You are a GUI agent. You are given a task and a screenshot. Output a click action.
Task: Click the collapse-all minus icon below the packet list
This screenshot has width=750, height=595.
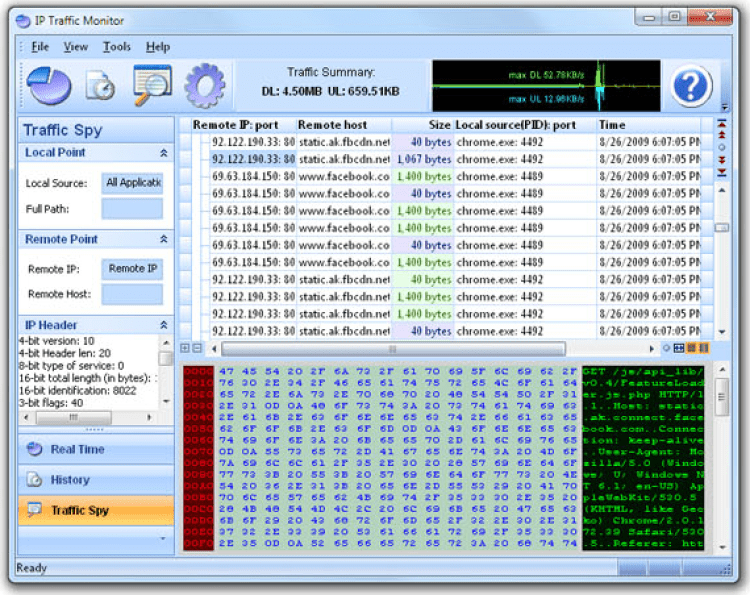click(x=197, y=348)
